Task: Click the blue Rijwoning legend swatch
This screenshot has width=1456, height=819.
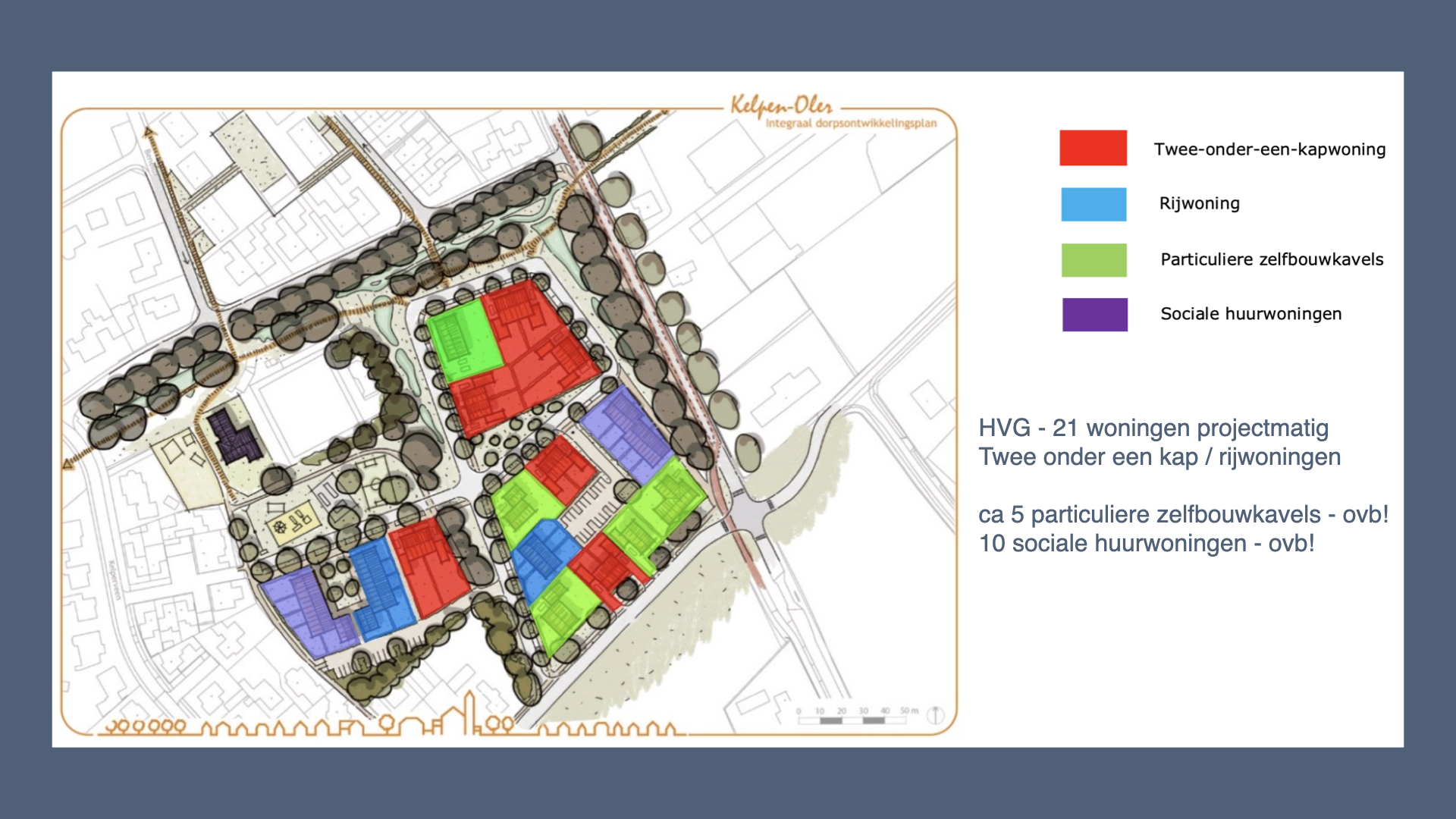Action: pyautogui.click(x=1093, y=204)
